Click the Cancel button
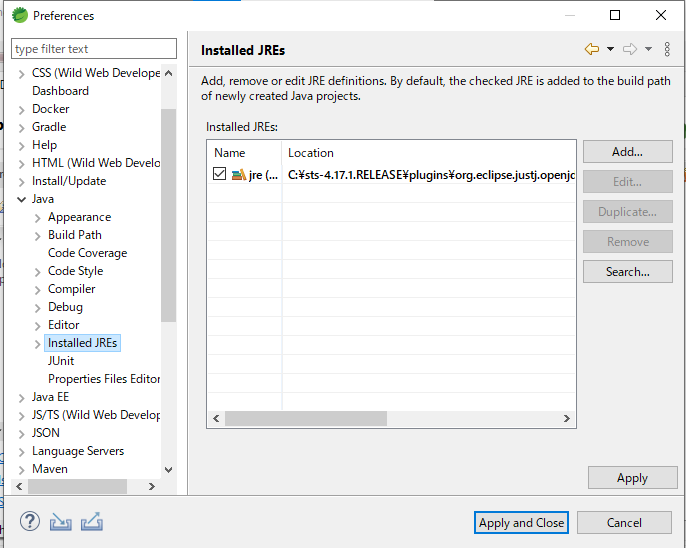This screenshot has width=686, height=548. (624, 523)
